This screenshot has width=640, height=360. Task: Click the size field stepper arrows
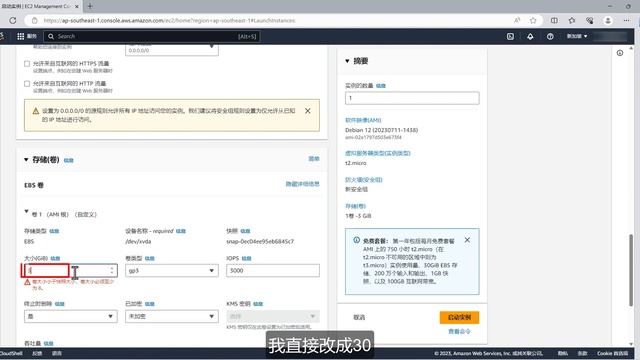112,270
